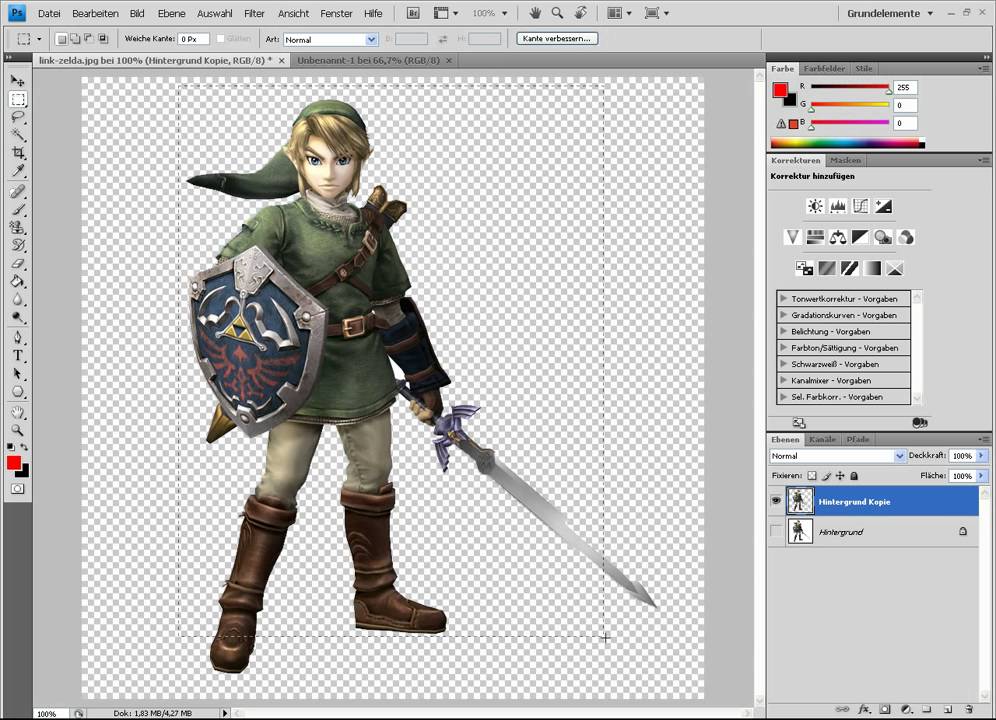
Task: Select the Hand tool in toolbox
Action: (18, 412)
